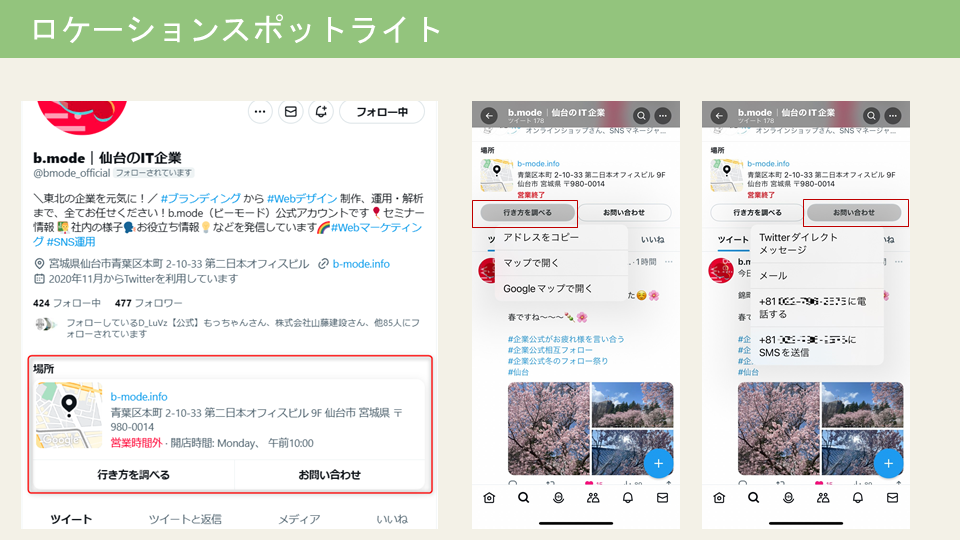
Task: Choose the SMSを送信 entry
Action: [817, 346]
